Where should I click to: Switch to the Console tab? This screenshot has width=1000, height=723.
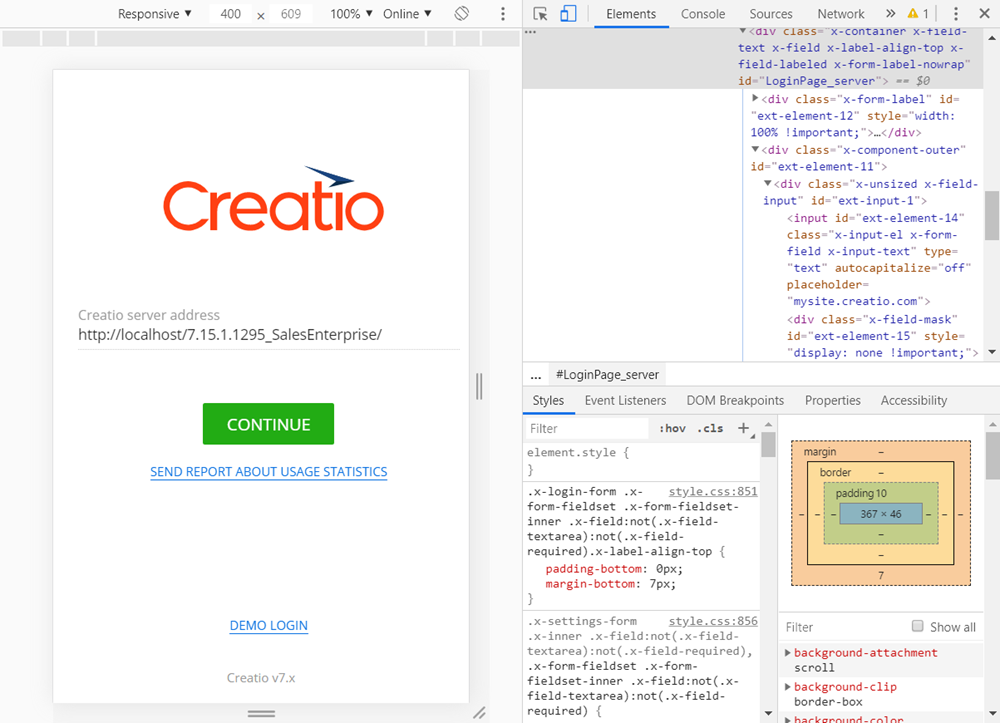coord(702,14)
